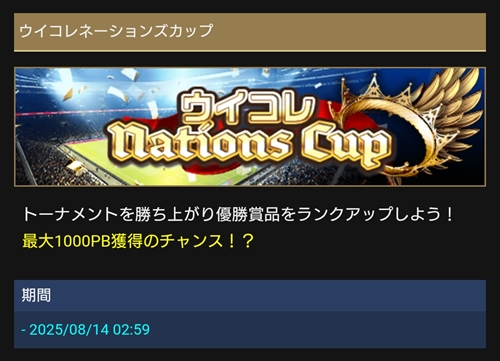This screenshot has width=500, height=361.
Task: Select the トーナメントを勝ち上がり description text
Action: point(238,214)
